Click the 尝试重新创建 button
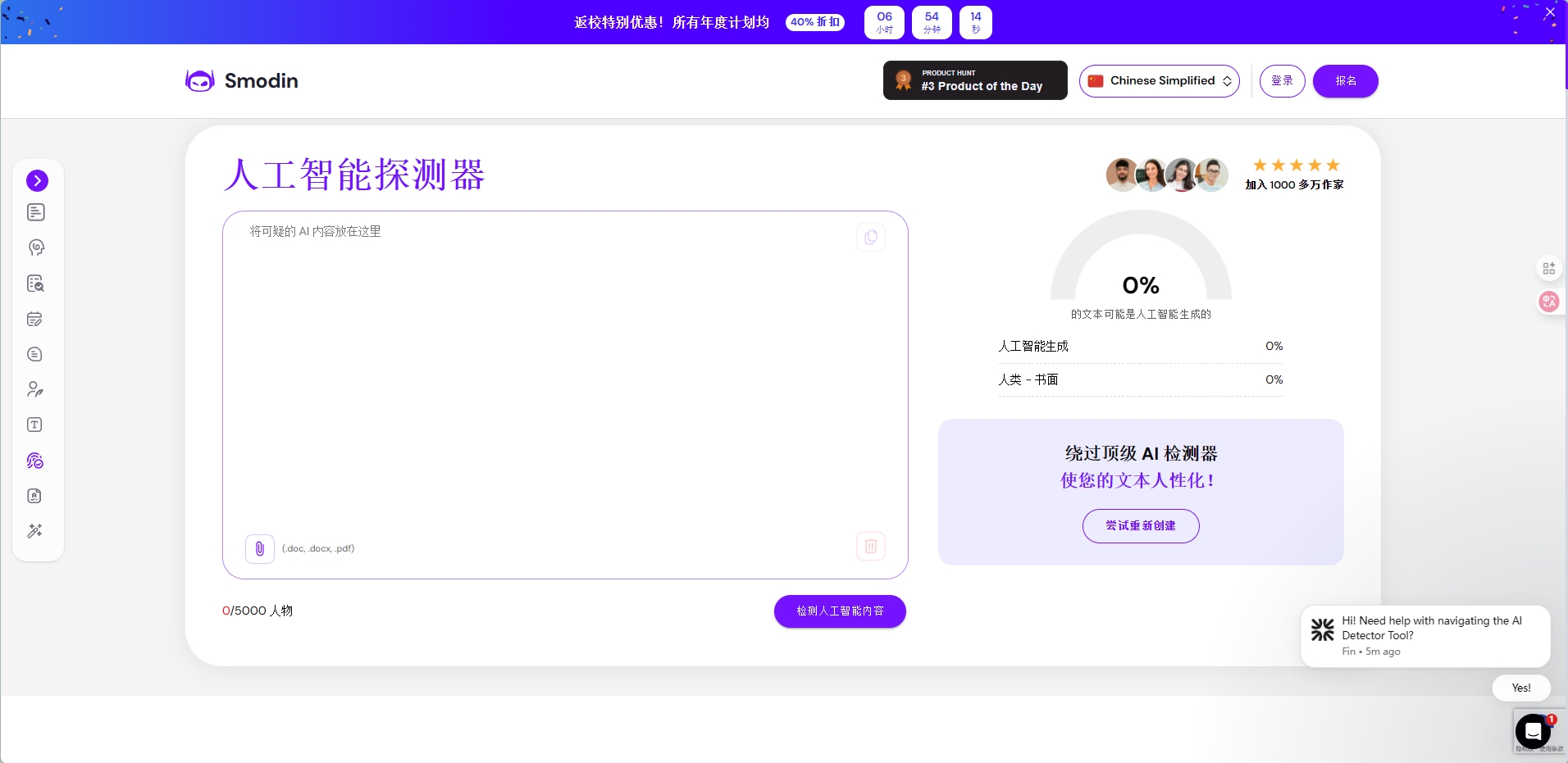 click(1140, 526)
